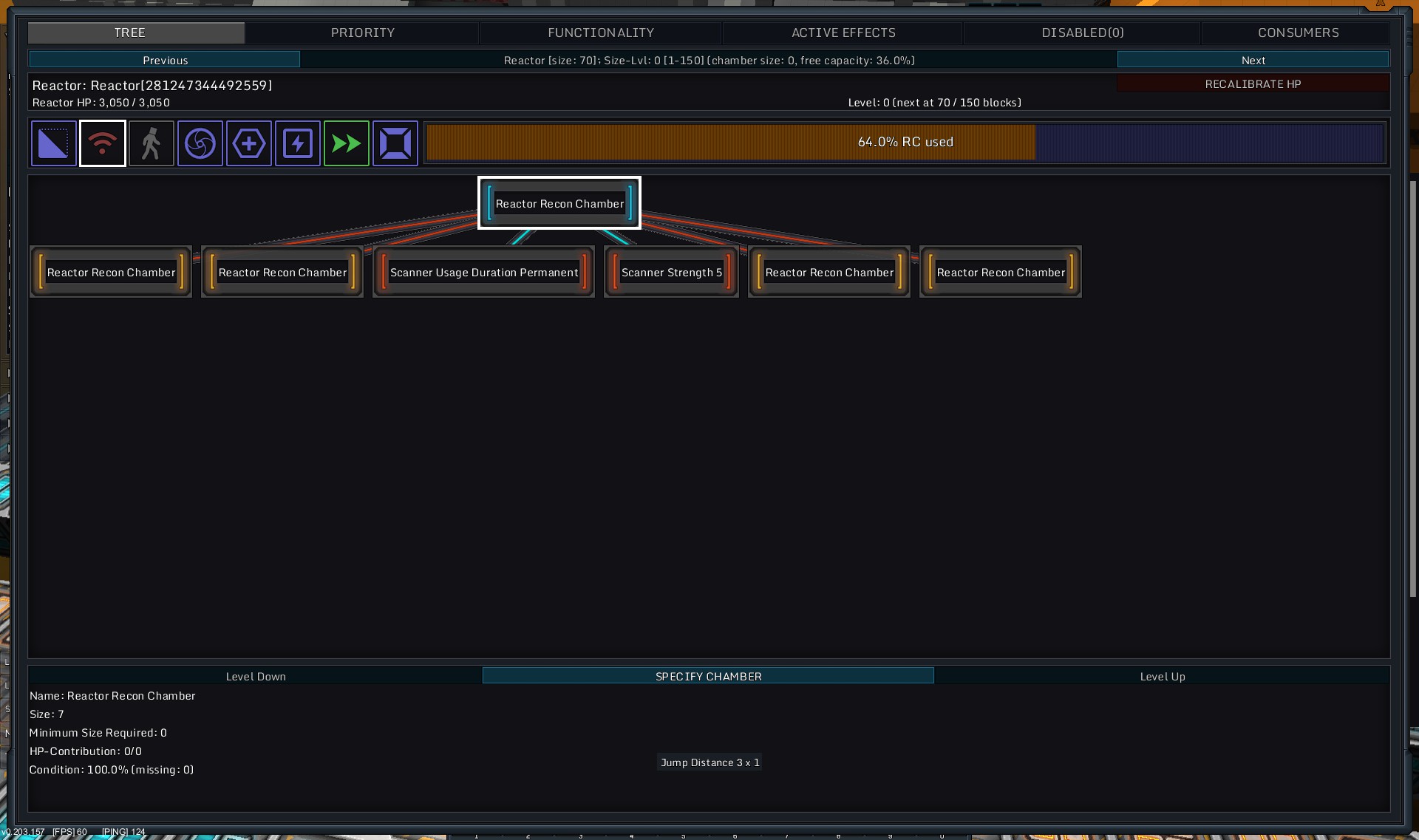
Task: Select the lightning bolt power chamber icon
Action: [x=298, y=143]
